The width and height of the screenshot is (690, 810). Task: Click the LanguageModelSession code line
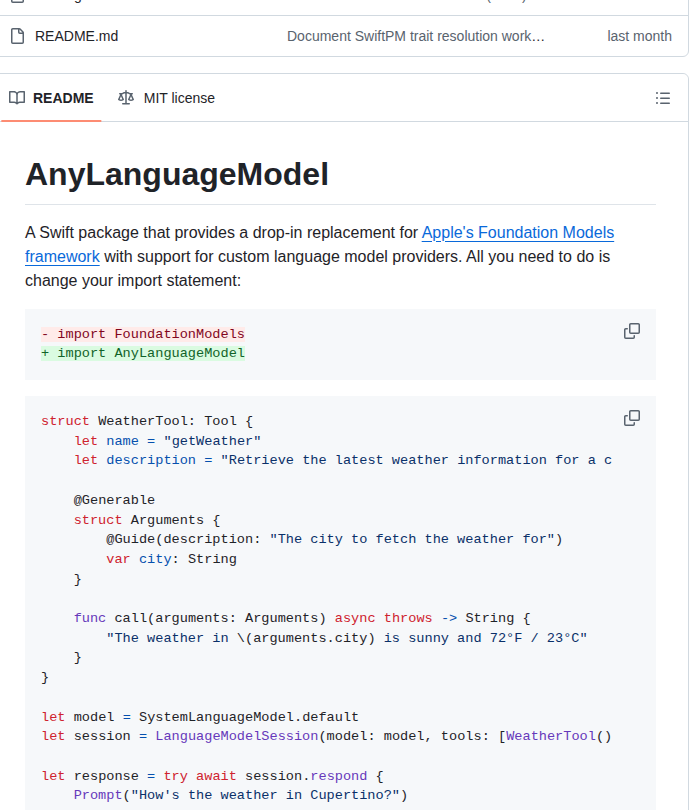[326, 736]
